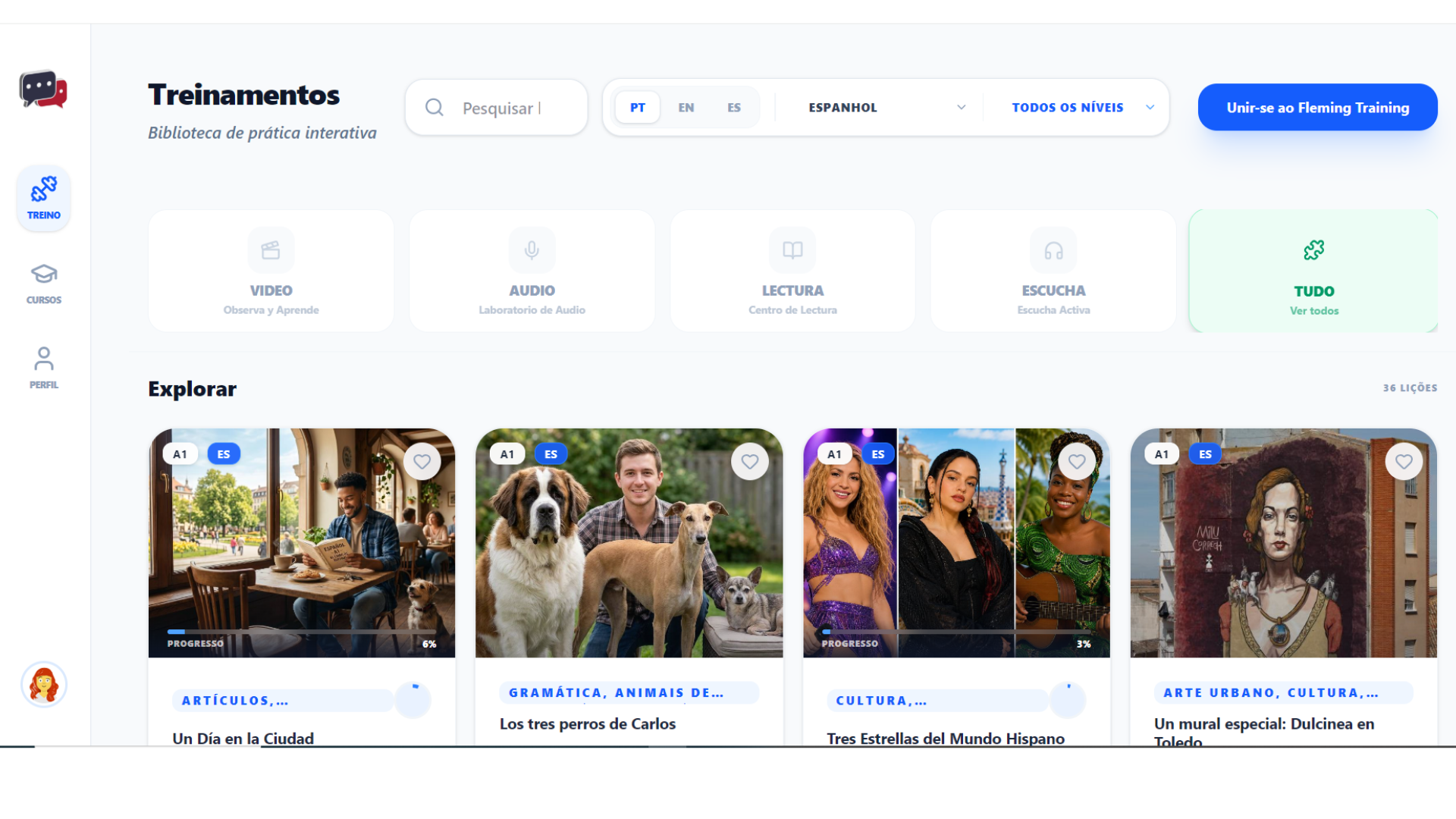Click the search magnifier icon

pos(435,108)
